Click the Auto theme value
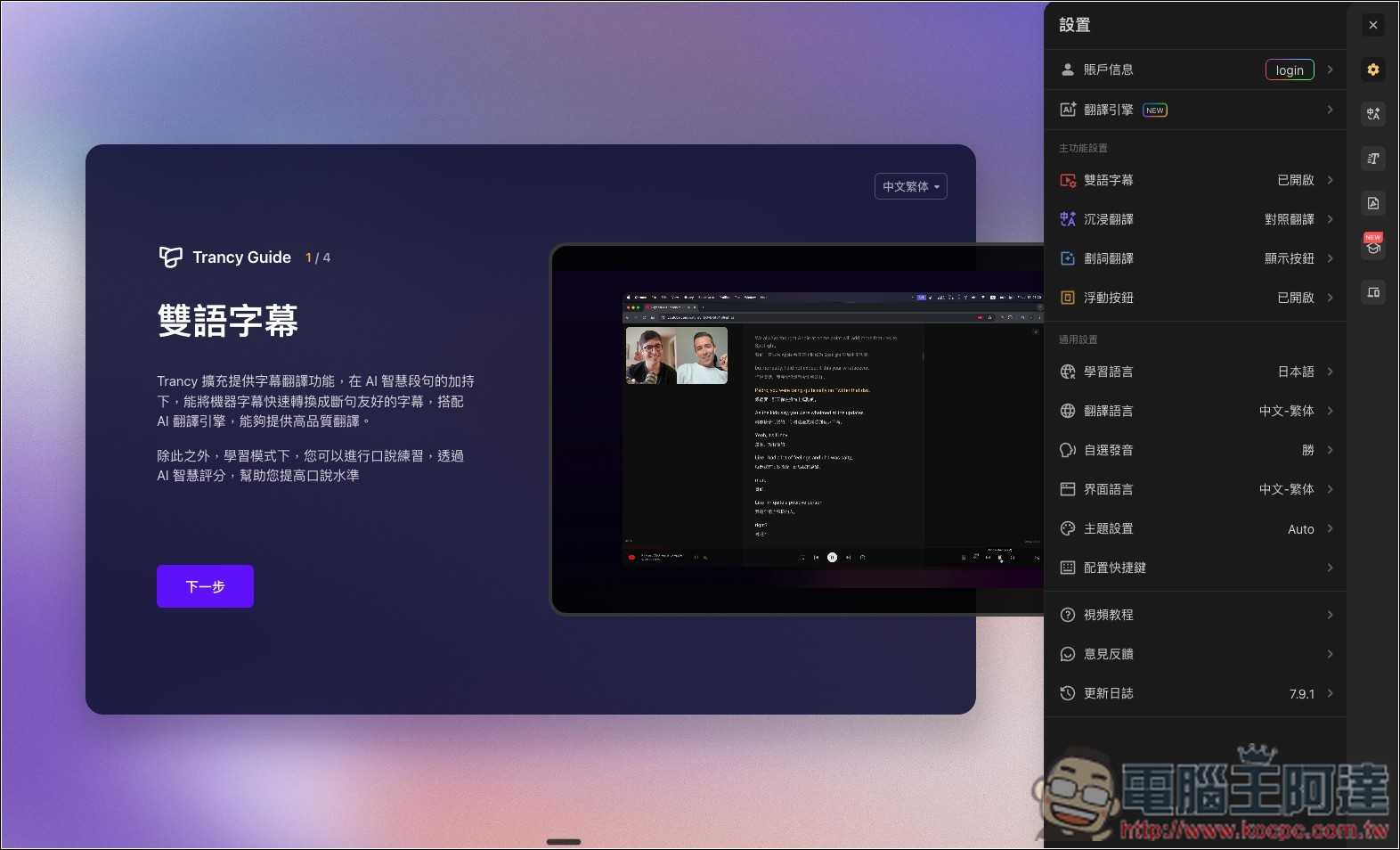This screenshot has height=850, width=1400. click(1301, 529)
